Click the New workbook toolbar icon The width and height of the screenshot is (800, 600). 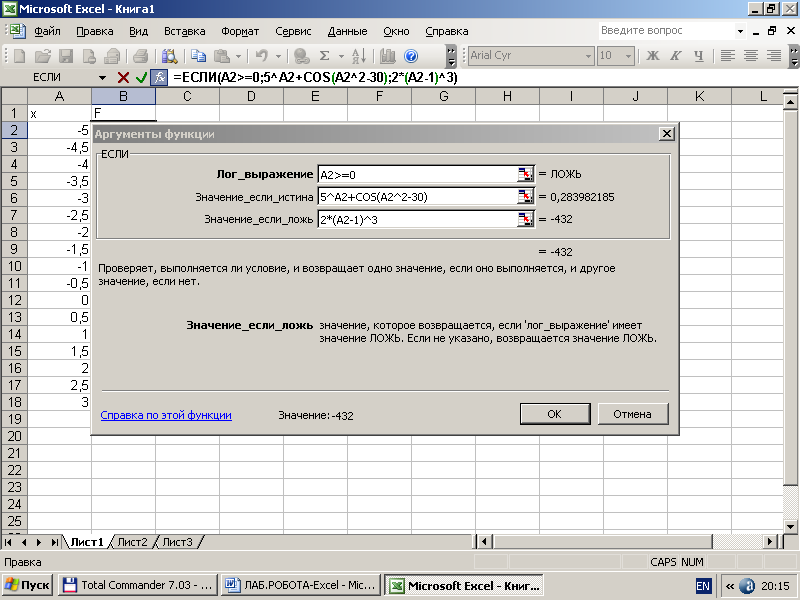point(19,56)
